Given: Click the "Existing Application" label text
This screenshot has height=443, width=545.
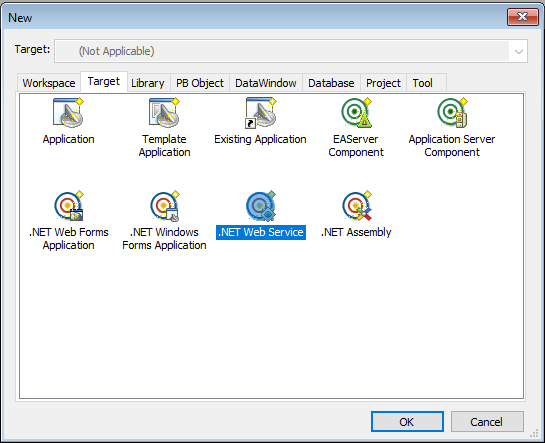Looking at the screenshot, I should [x=260, y=139].
